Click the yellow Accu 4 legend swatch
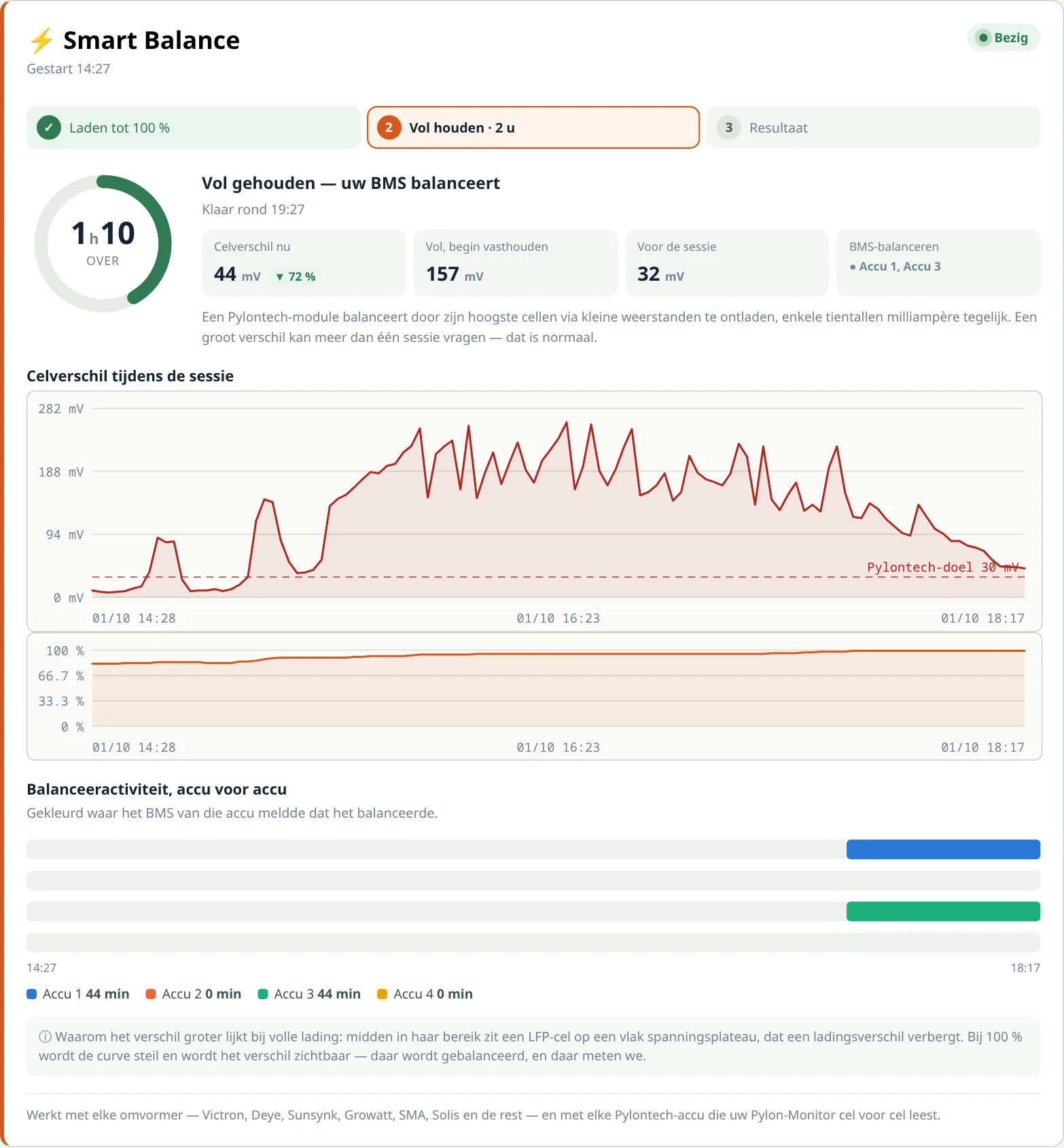1064x1148 pixels. [x=382, y=994]
